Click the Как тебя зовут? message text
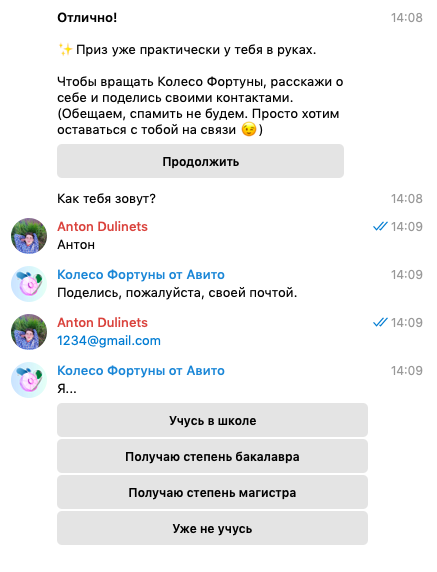Screen dimensions: 437x572 106,198
